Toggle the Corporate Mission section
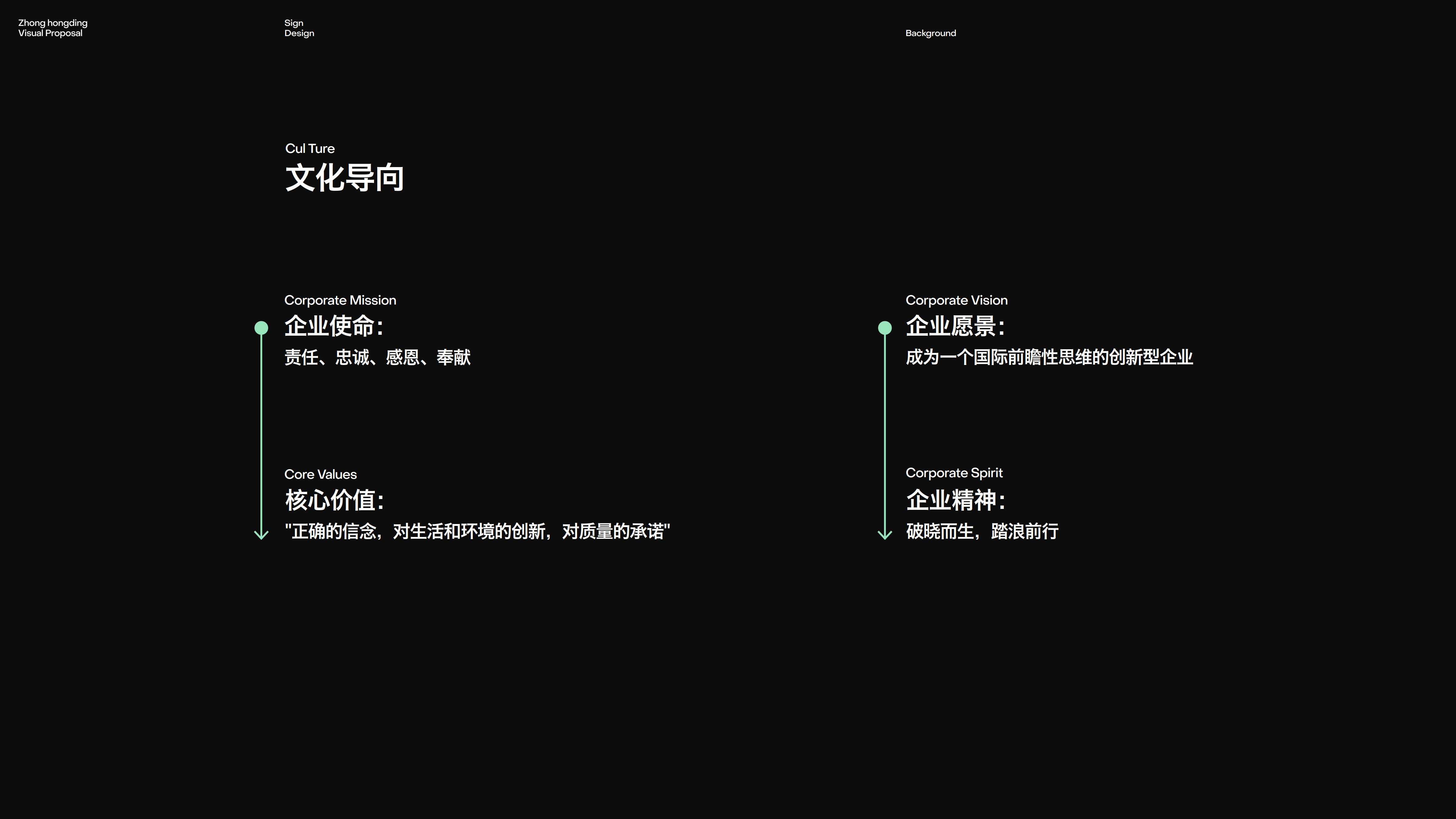The image size is (1456, 819). [340, 300]
